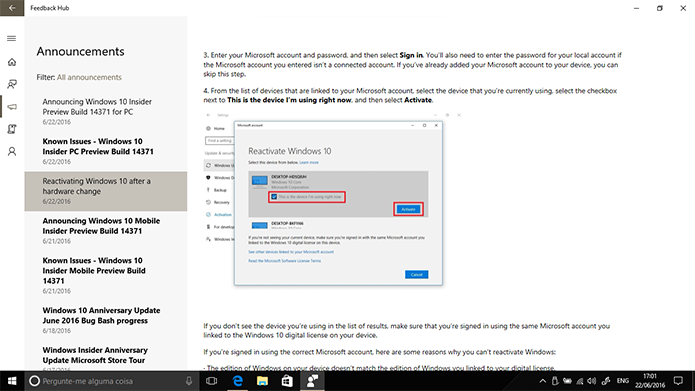Go back with the arrow button

pyautogui.click(x=12, y=8)
